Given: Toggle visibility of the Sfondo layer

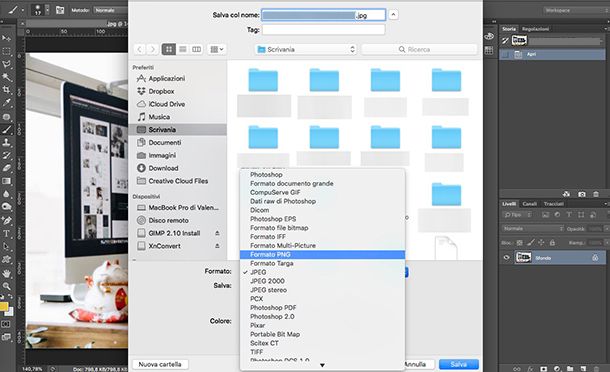Looking at the screenshot, I should click(507, 258).
